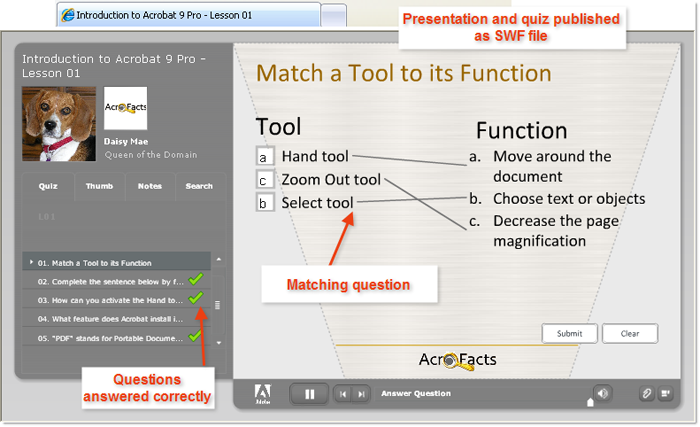Go to the previous slide
The image size is (700, 427).
point(343,394)
